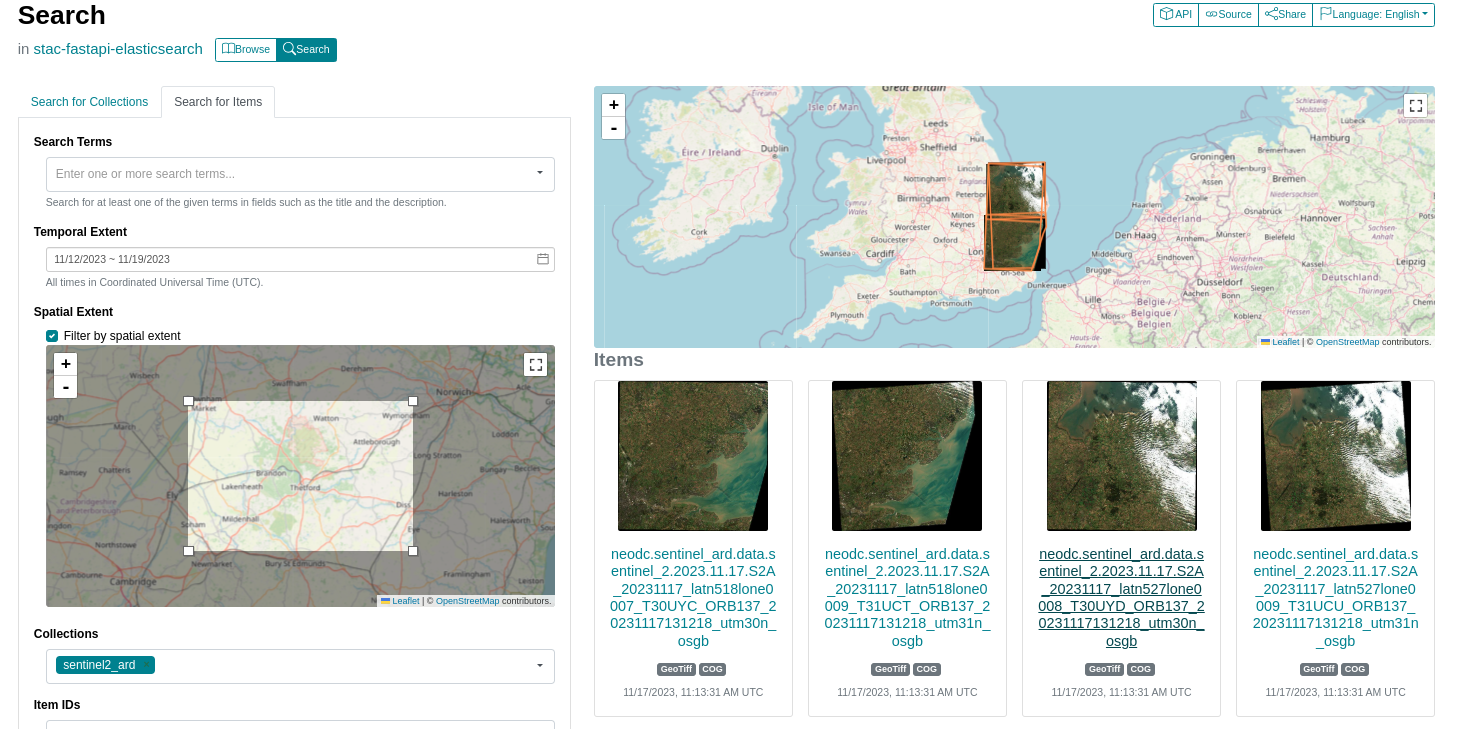1467x729 pixels.
Task: Open thumbnail of T30UYD item
Action: [x=1121, y=456]
